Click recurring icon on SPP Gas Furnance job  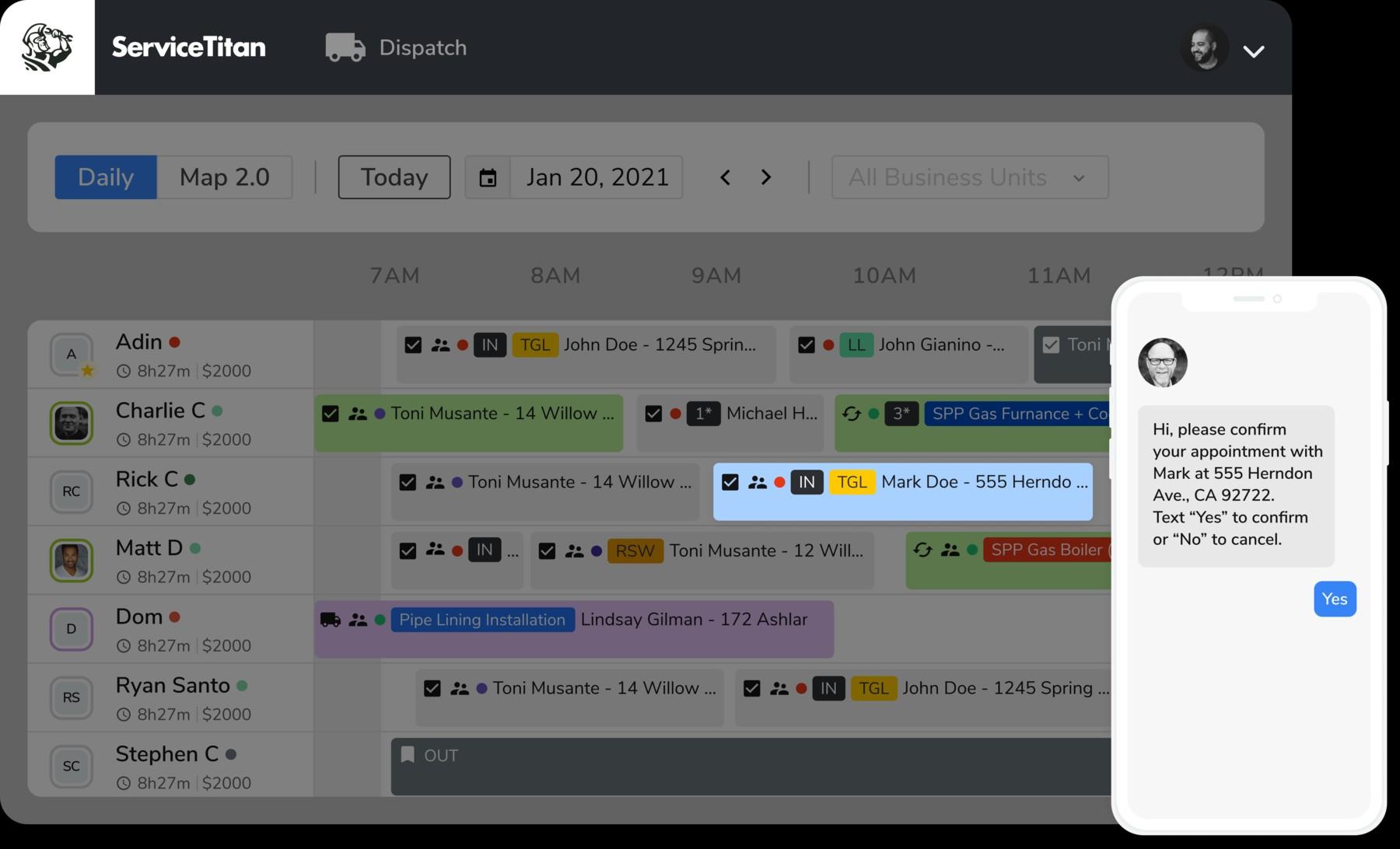click(x=852, y=414)
